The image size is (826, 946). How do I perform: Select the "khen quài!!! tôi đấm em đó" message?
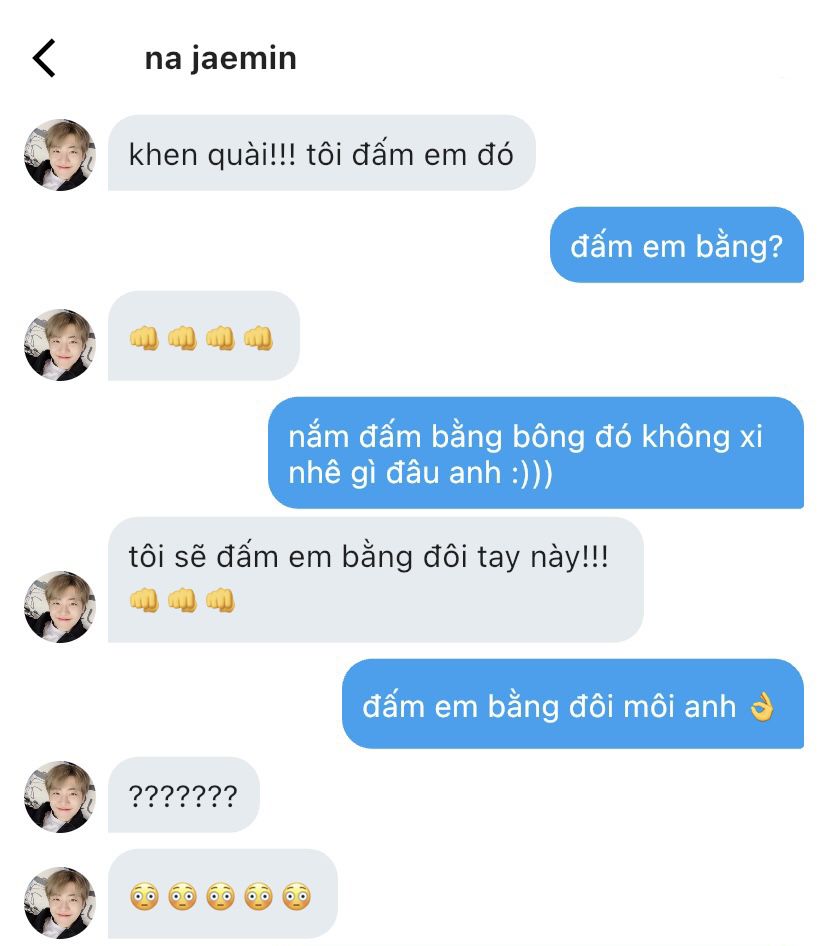pos(321,155)
